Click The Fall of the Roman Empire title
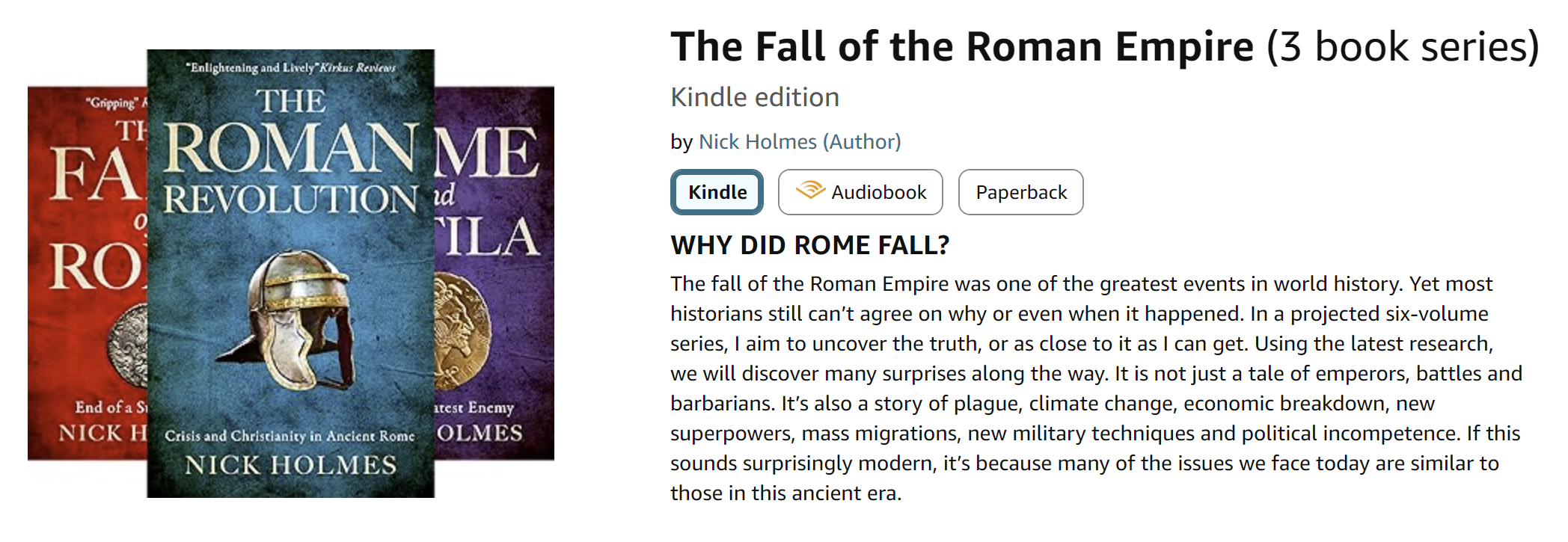Screen dimensions: 1568x542 pyautogui.click(x=961, y=47)
